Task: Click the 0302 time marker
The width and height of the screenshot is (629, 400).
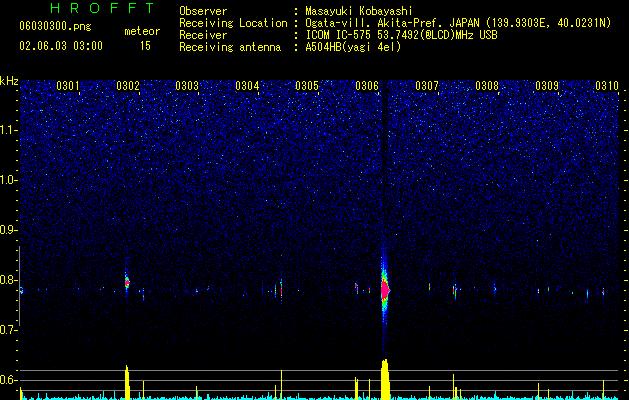Action: (x=128, y=85)
